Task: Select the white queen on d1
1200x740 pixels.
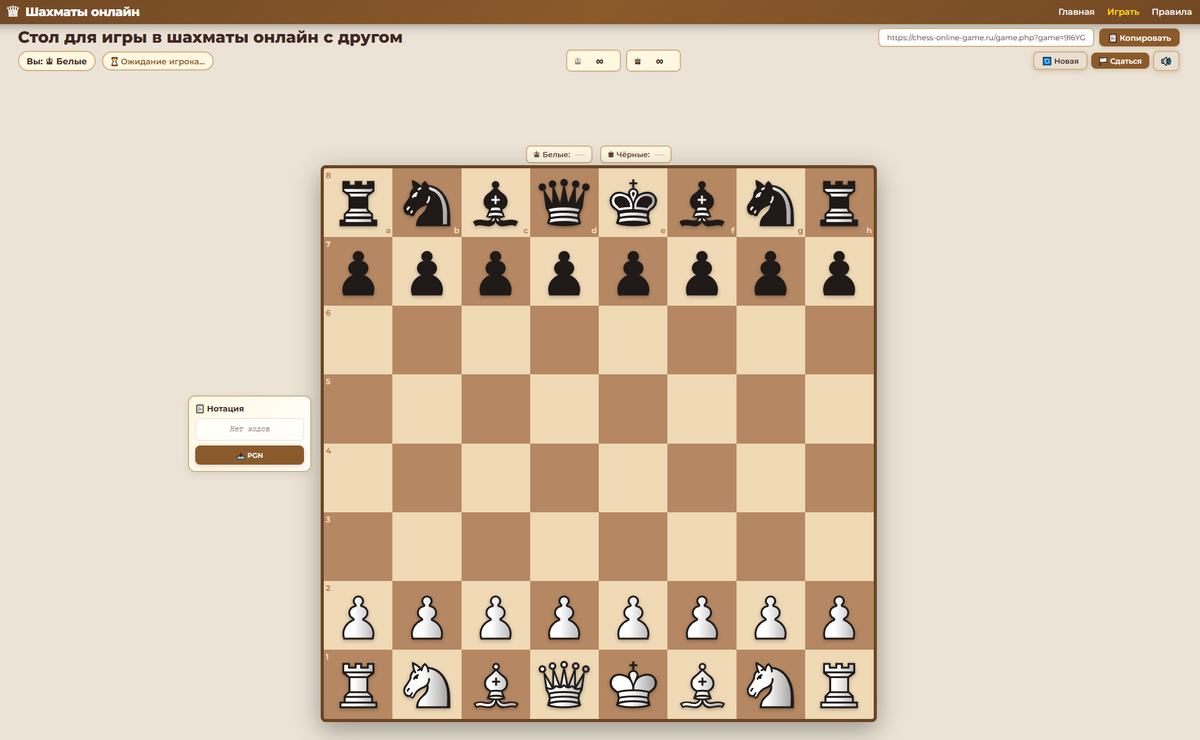Action: click(565, 684)
